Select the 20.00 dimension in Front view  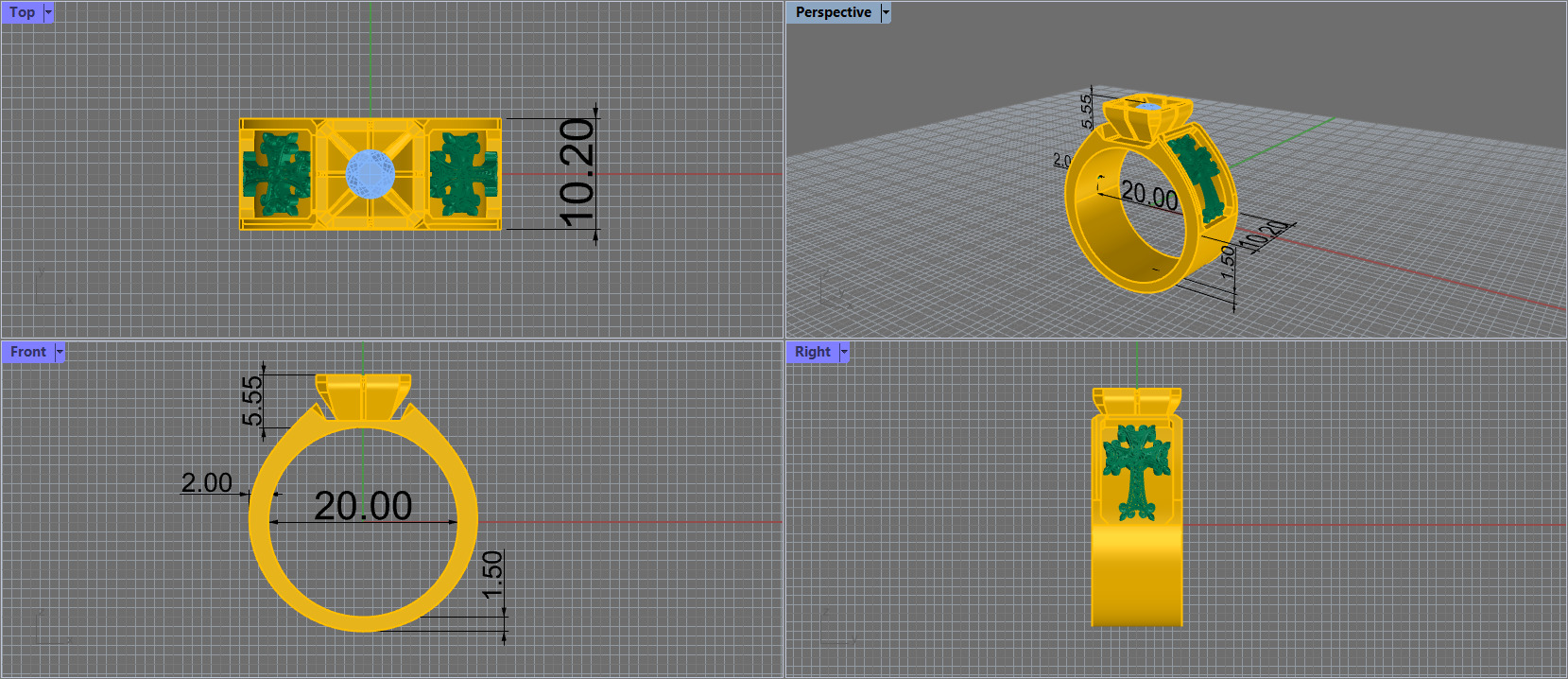click(x=363, y=506)
